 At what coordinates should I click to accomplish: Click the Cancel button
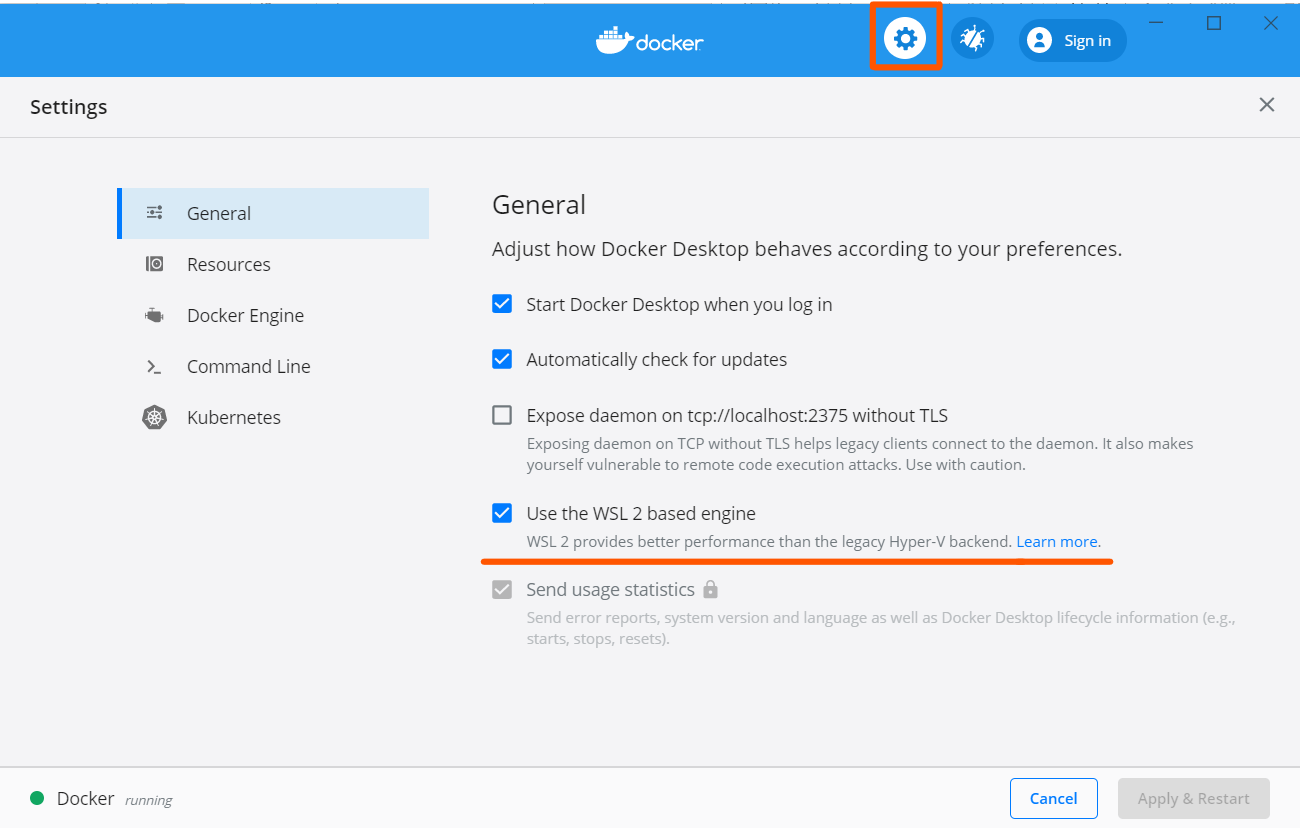tap(1053, 798)
